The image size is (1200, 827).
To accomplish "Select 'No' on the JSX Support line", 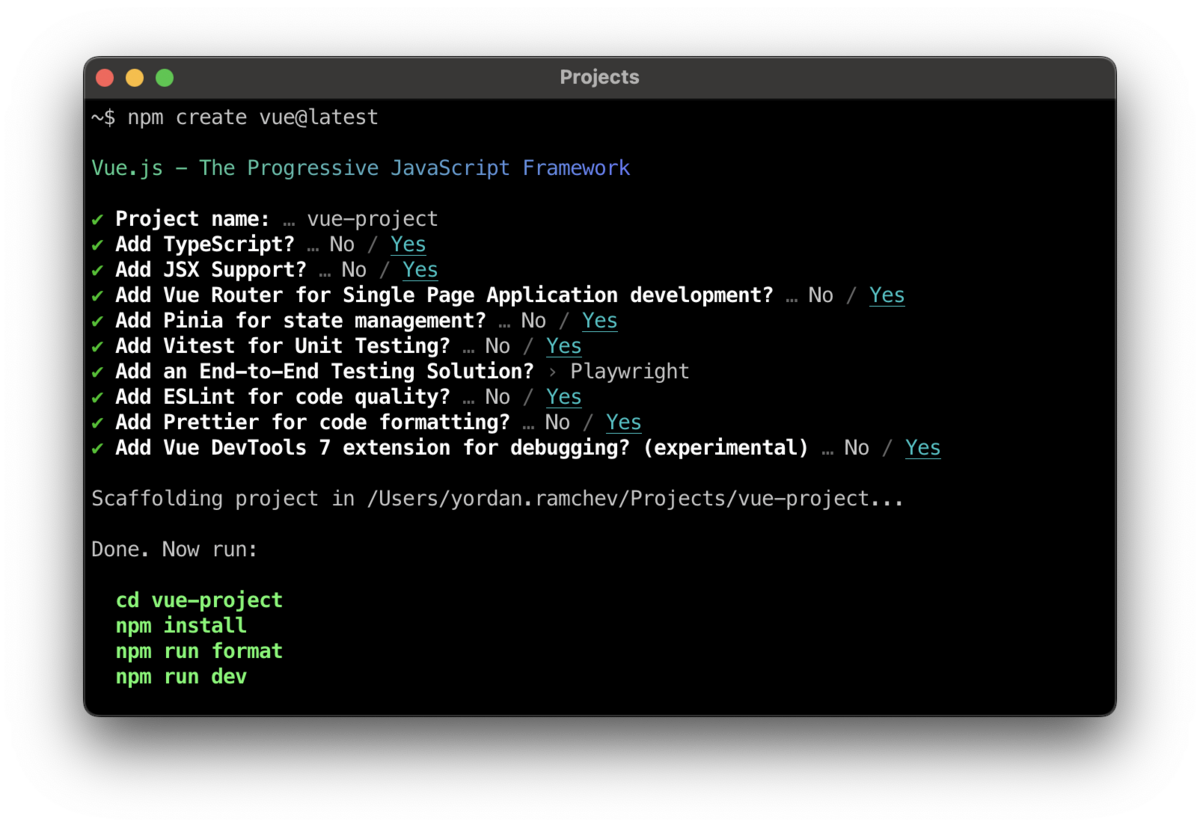I will 354,270.
